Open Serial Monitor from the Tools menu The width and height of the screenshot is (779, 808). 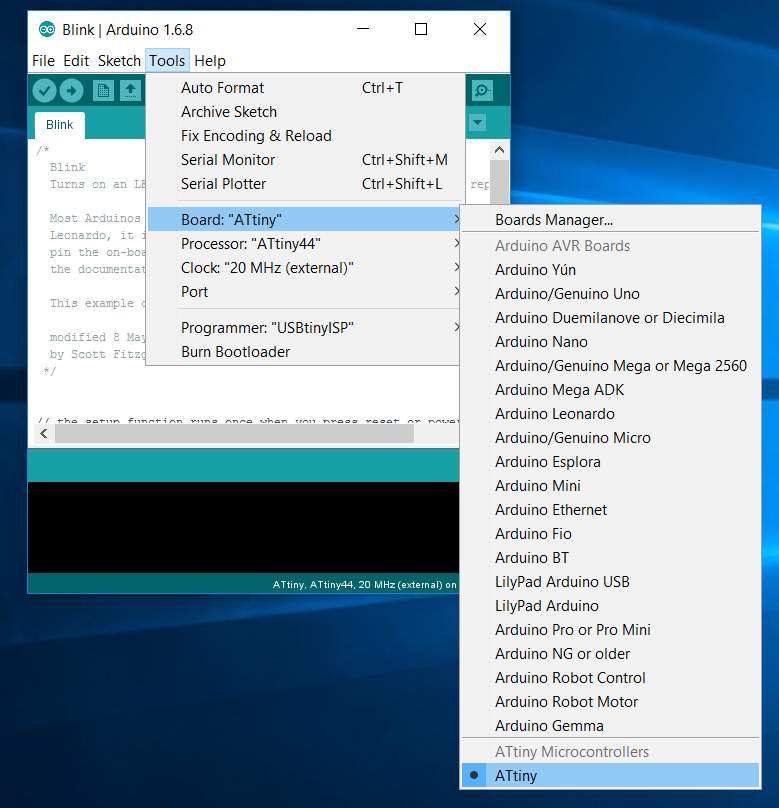[304, 160]
